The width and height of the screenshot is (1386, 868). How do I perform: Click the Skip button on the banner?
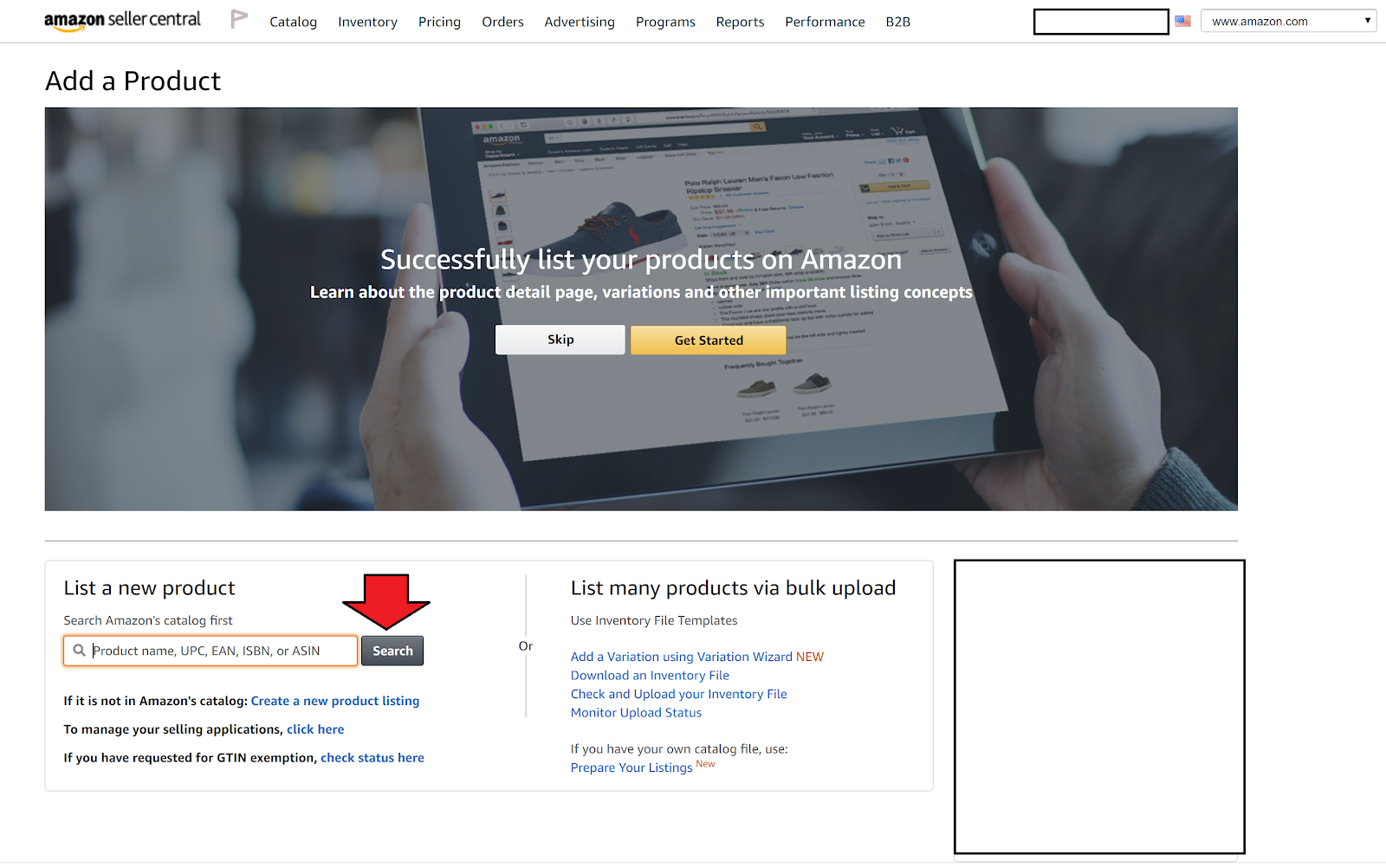coord(560,340)
